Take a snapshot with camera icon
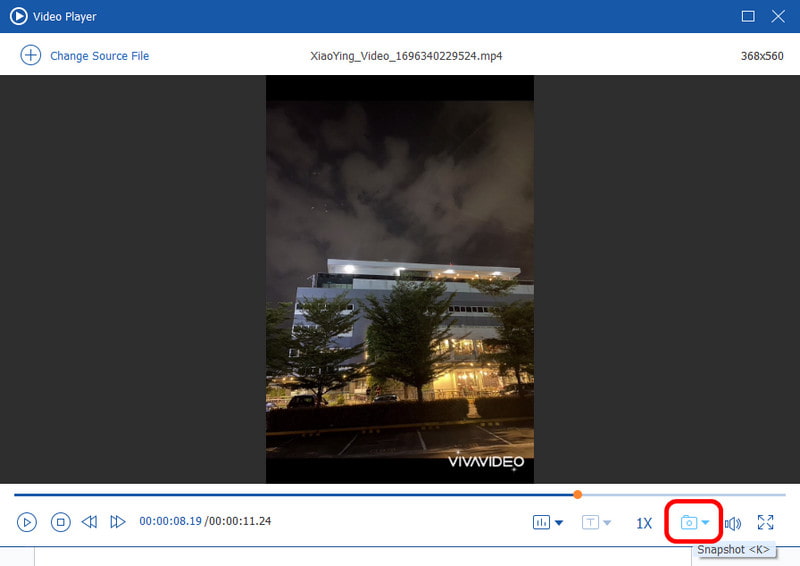This screenshot has height=566, width=800. point(688,523)
